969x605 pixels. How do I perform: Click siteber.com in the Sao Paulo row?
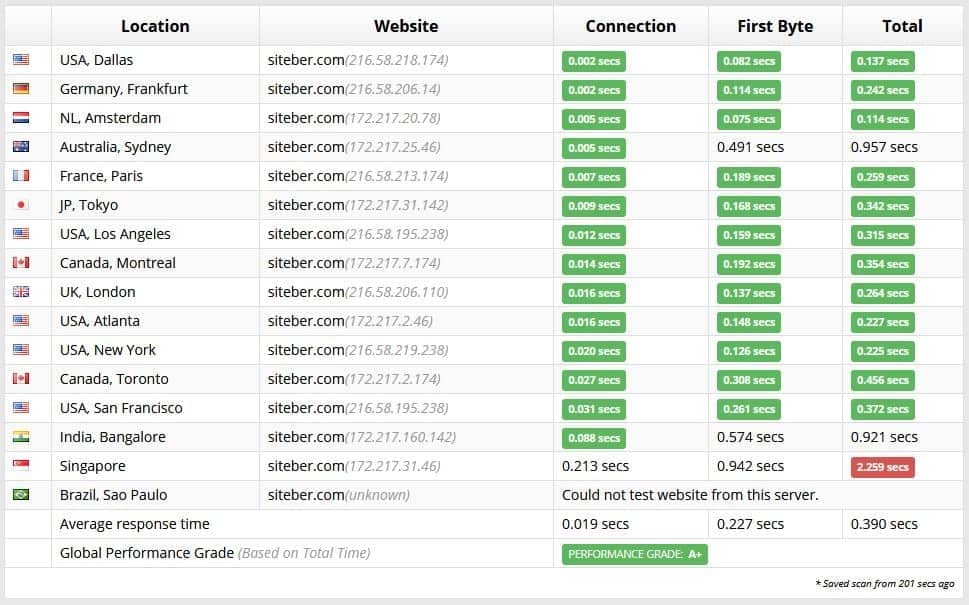pyautogui.click(x=305, y=495)
